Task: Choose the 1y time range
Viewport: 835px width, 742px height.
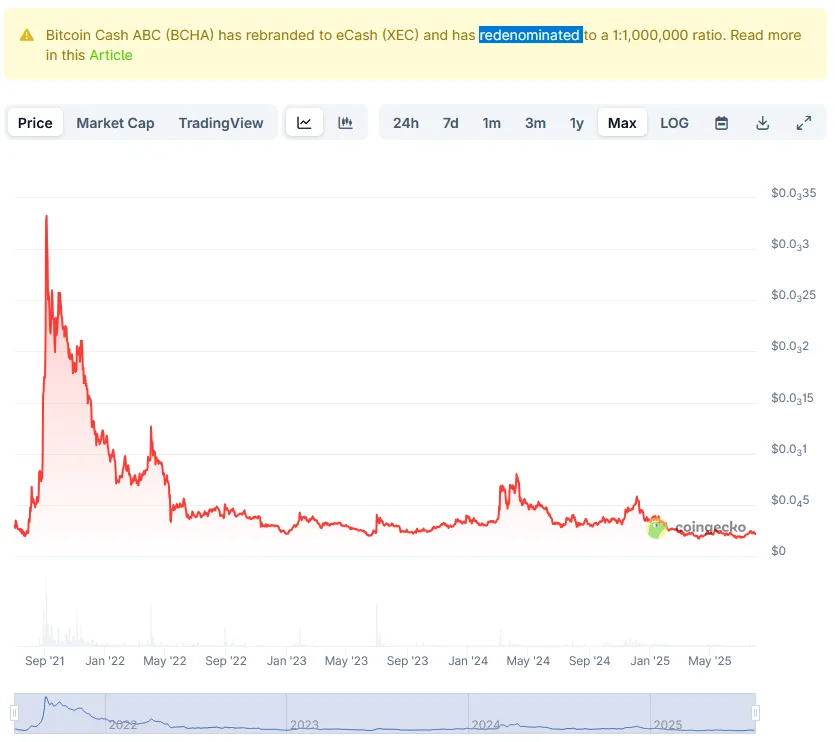Action: (x=577, y=123)
